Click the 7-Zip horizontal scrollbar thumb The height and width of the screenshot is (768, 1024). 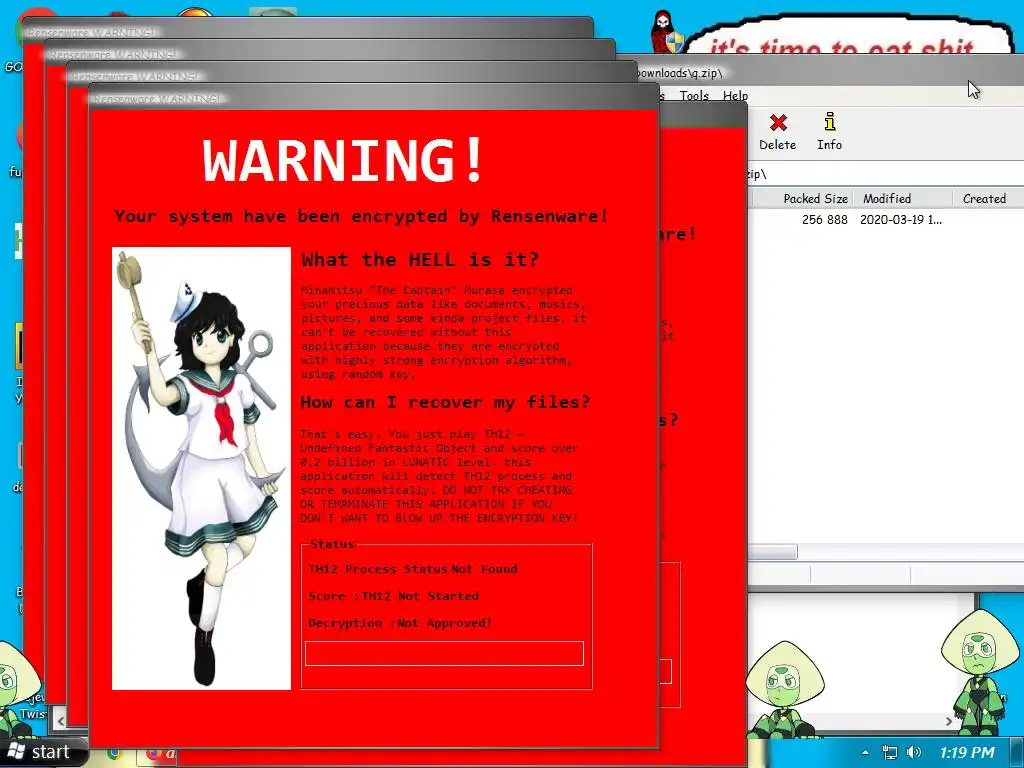click(x=772, y=552)
